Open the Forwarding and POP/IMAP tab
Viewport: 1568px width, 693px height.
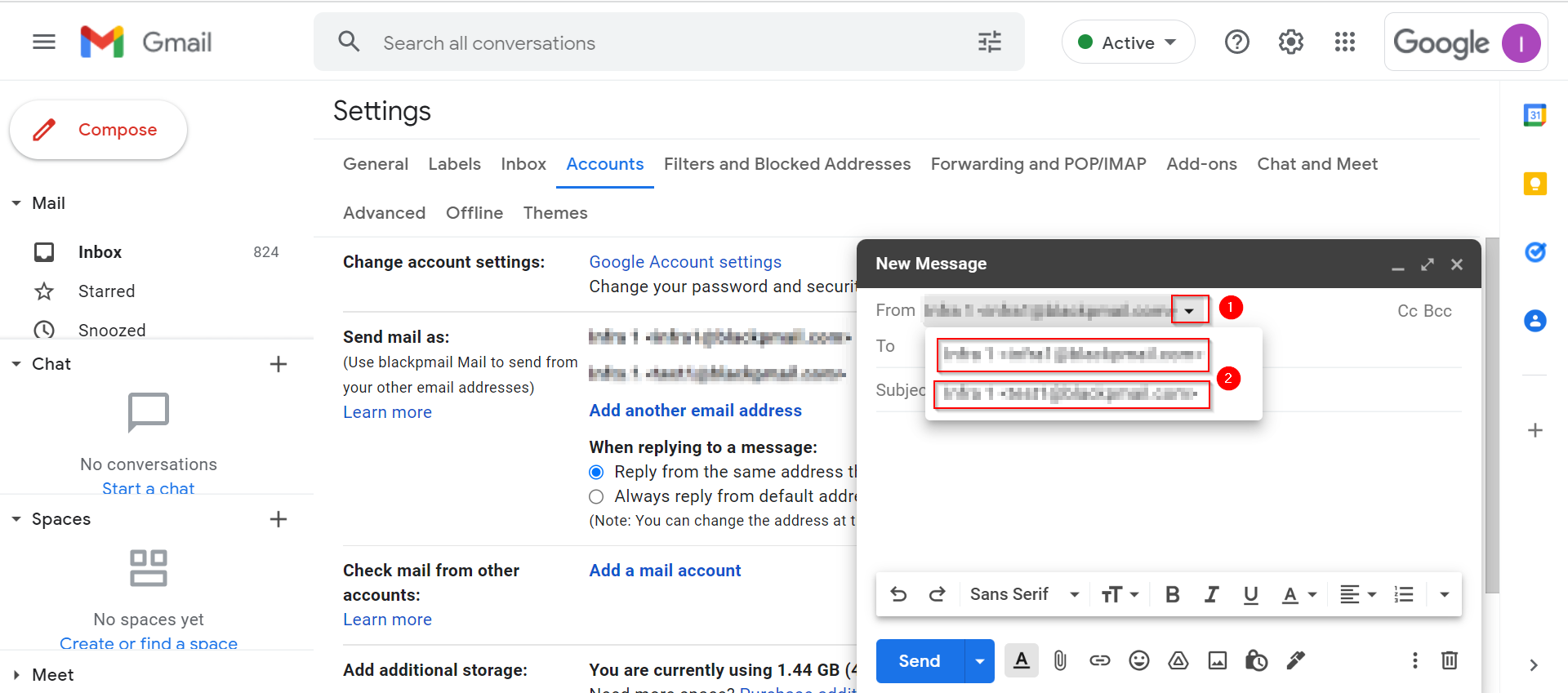click(1038, 164)
